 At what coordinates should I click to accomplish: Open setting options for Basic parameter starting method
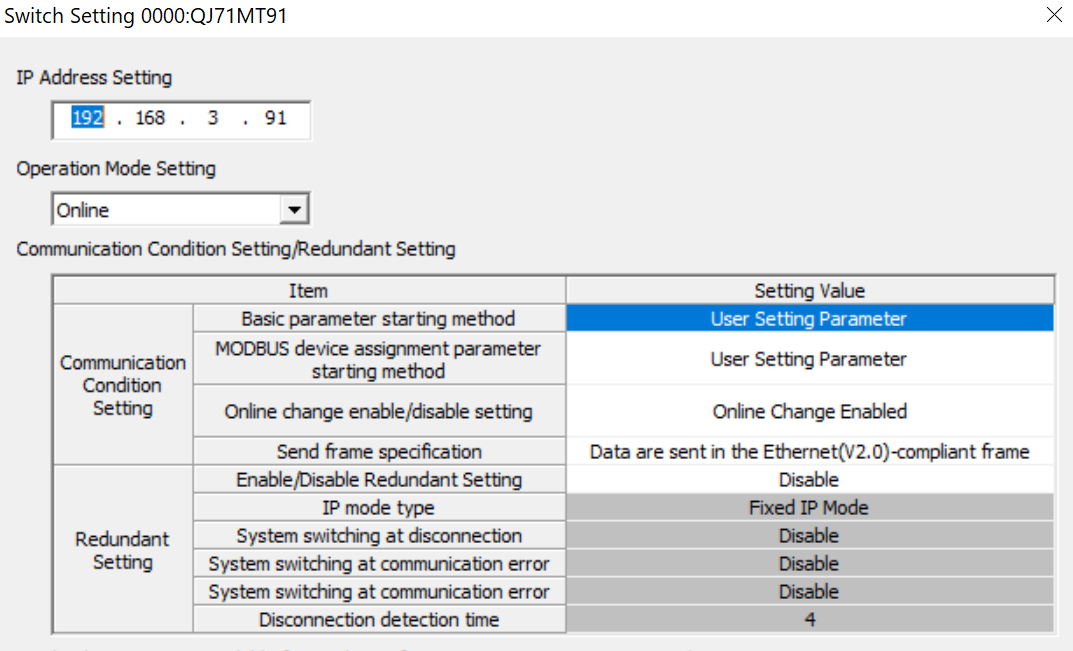click(x=809, y=318)
